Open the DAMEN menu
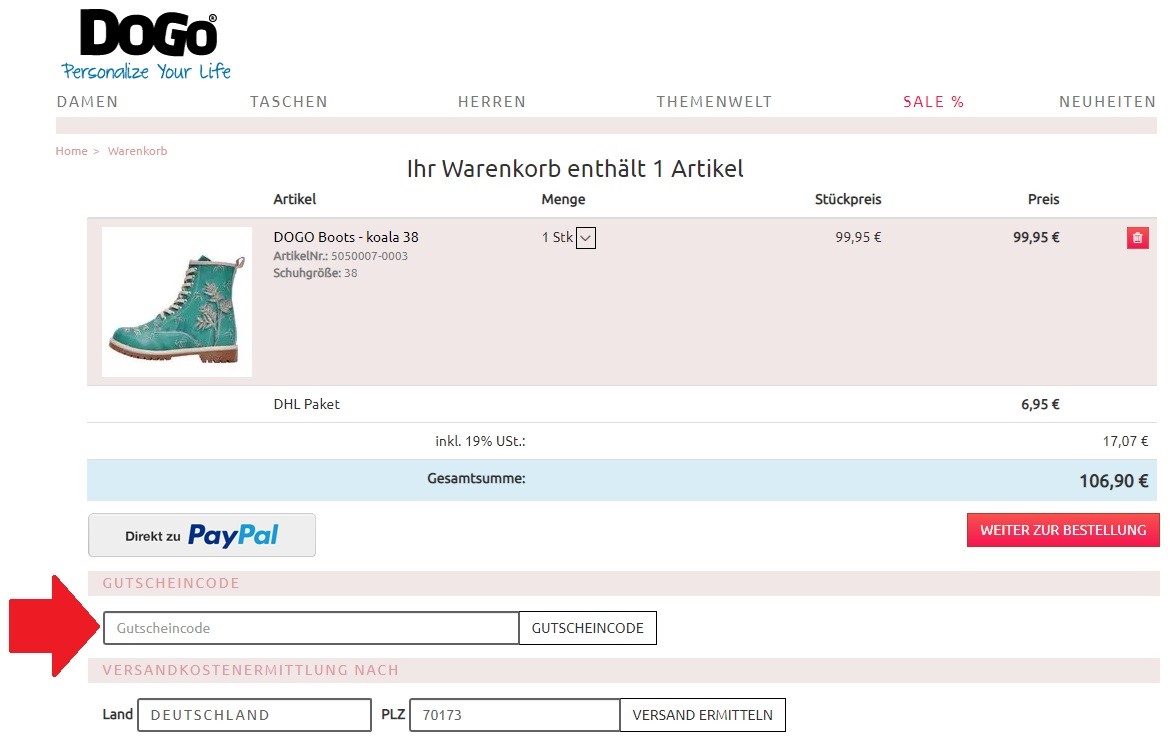Image resolution: width=1170 pixels, height=743 pixels. (x=87, y=101)
